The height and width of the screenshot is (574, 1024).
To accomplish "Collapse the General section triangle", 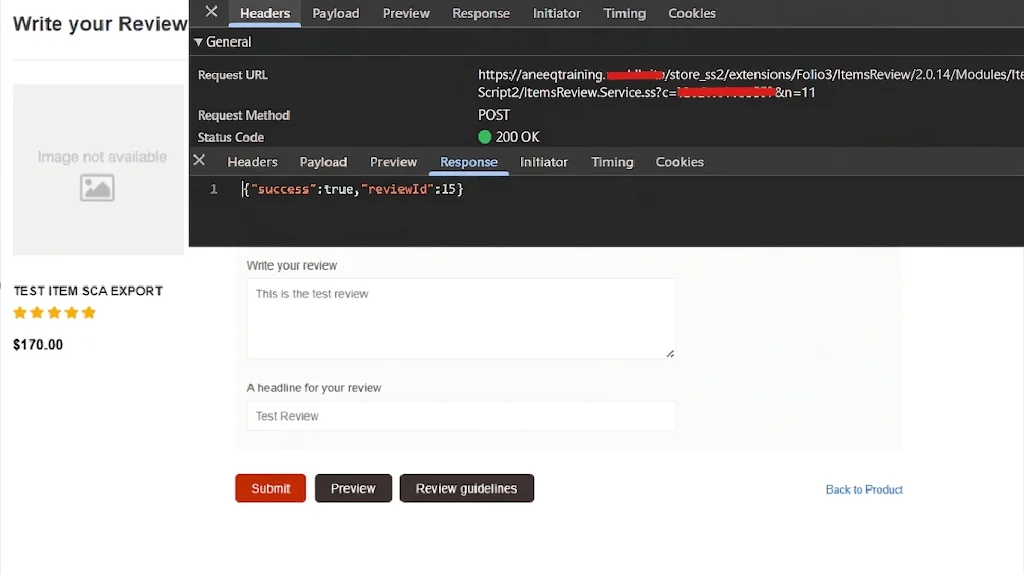I will 198,42.
